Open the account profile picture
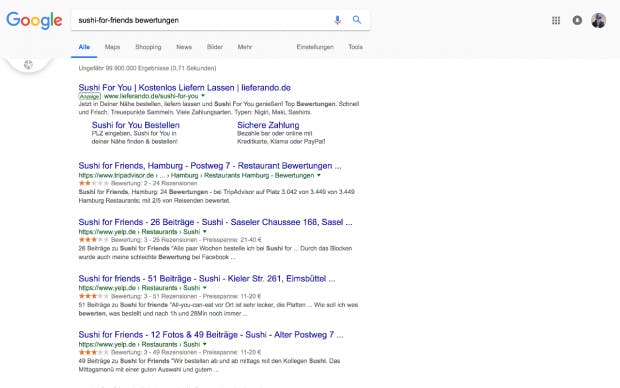The height and width of the screenshot is (388, 620). 599,20
